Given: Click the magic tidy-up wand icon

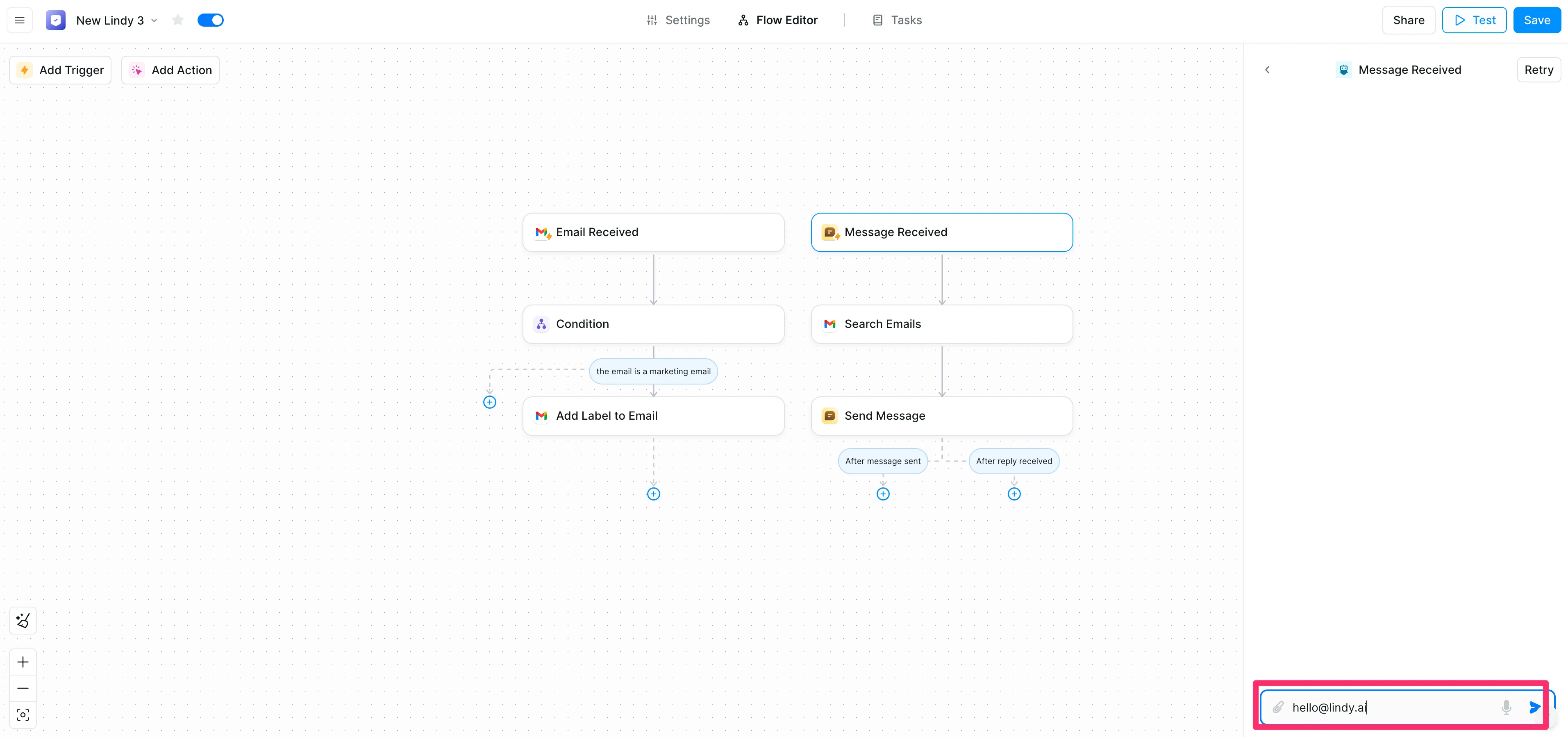Looking at the screenshot, I should click(x=23, y=620).
